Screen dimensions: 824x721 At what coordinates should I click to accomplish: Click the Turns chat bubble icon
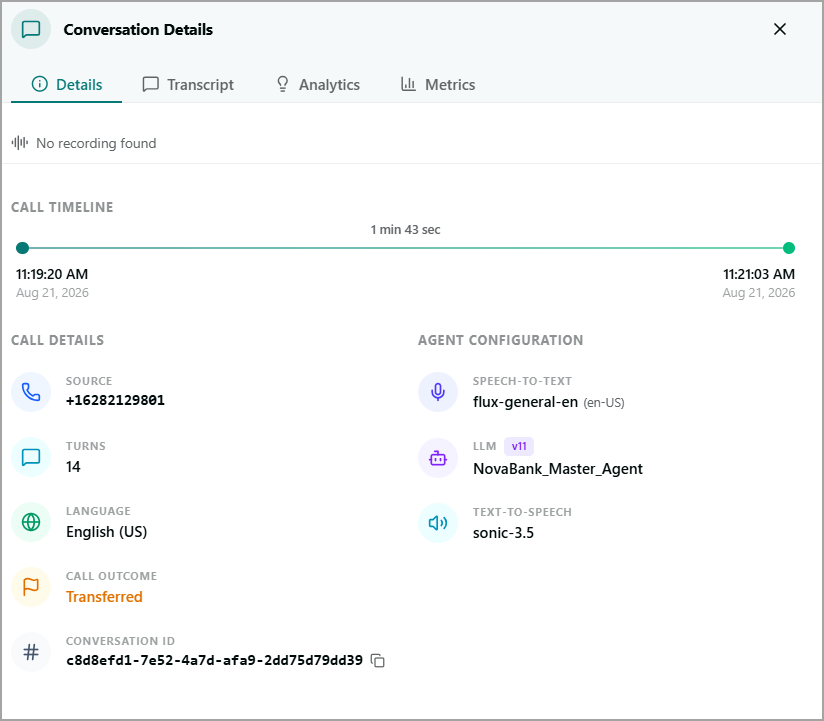[x=31, y=457]
